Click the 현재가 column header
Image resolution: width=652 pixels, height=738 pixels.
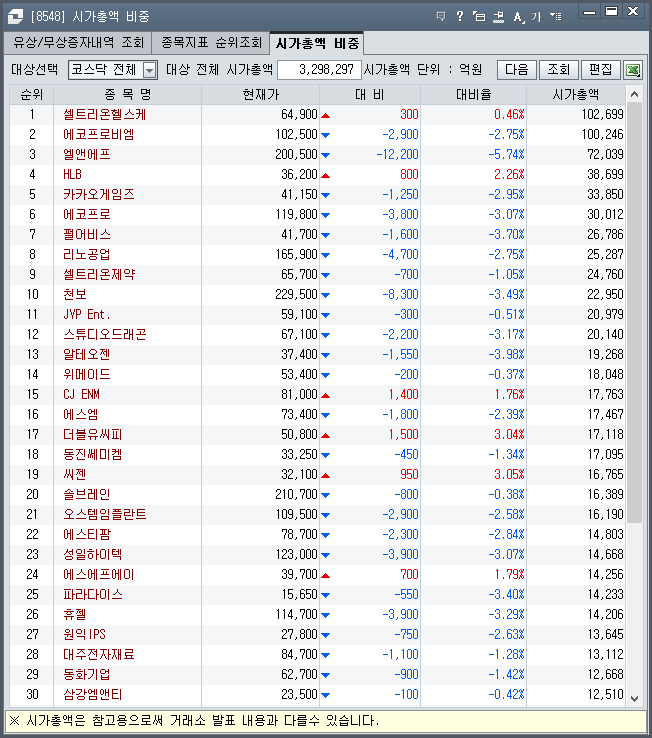coord(260,95)
